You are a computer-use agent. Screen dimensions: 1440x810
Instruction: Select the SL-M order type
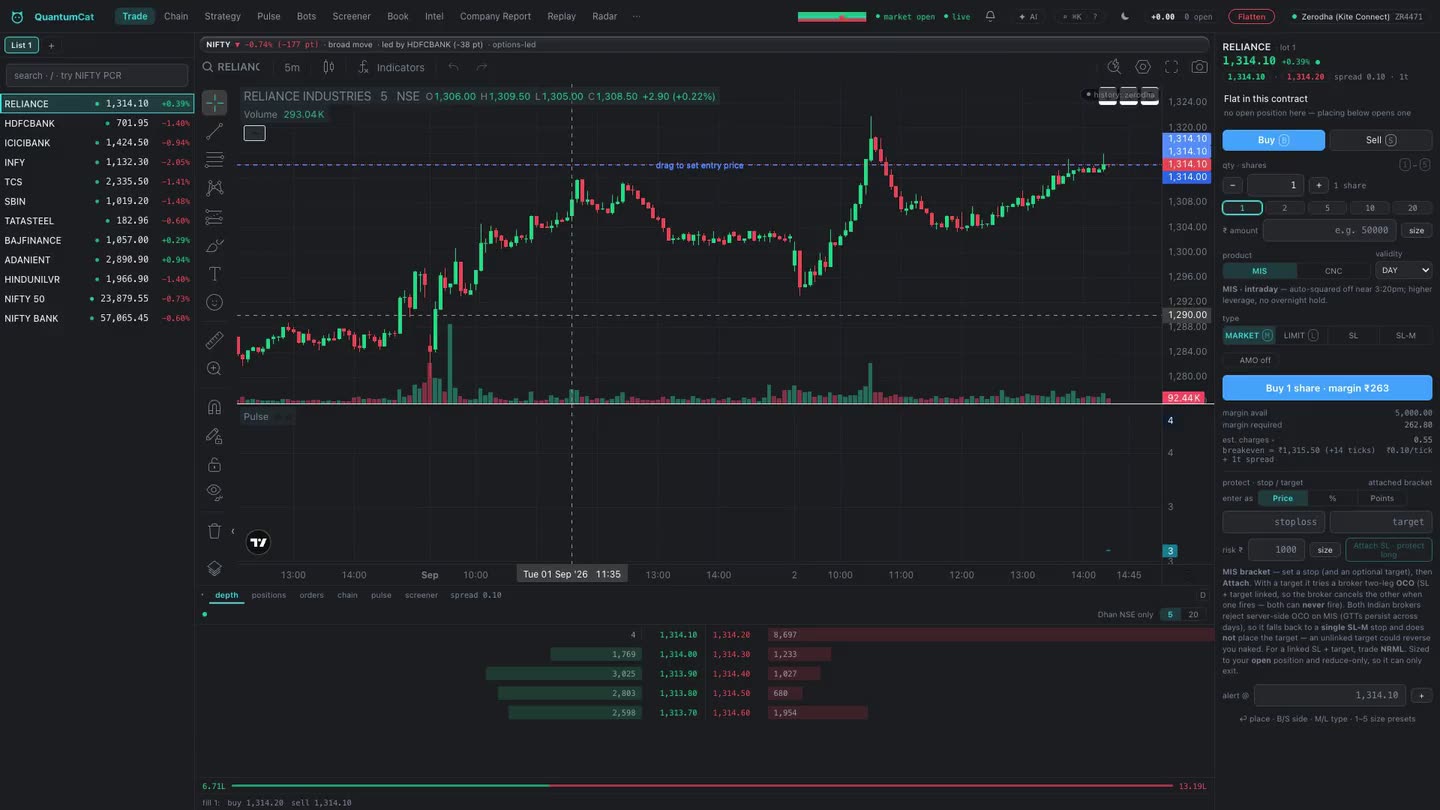click(x=1405, y=335)
